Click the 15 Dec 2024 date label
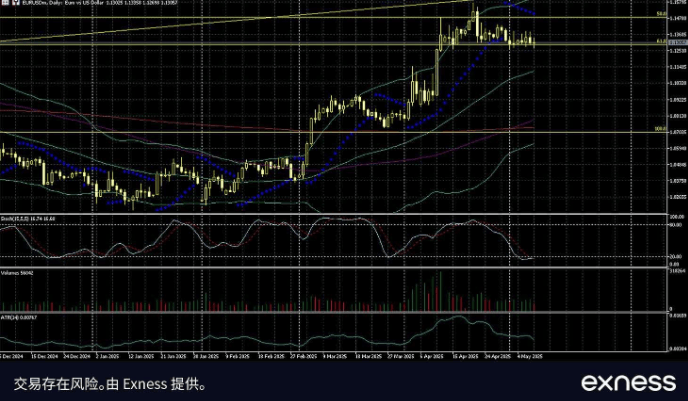Image resolution: width=688 pixels, height=401 pixels. 44,356
